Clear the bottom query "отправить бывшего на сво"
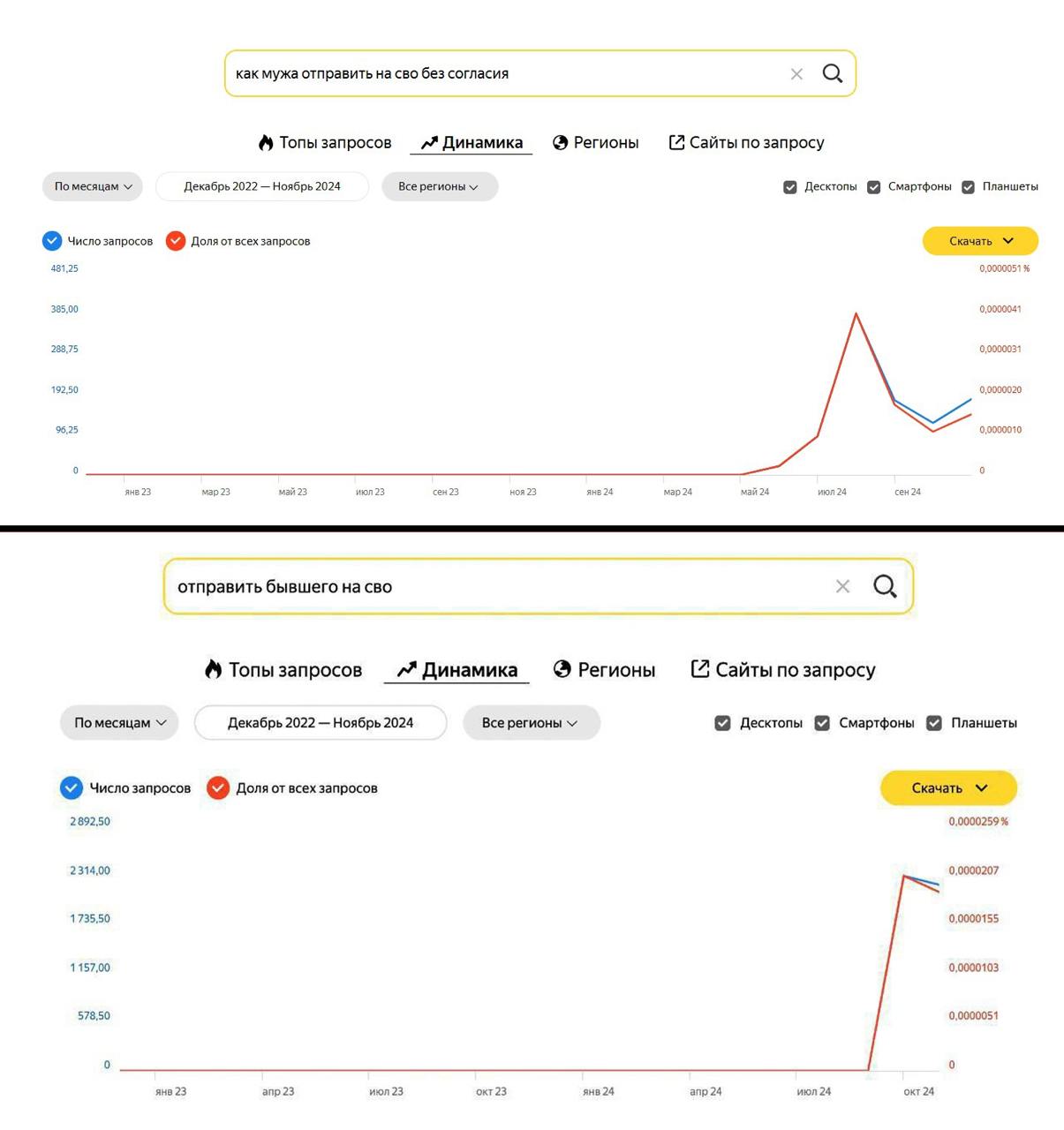The image size is (1064, 1130). pos(842,586)
